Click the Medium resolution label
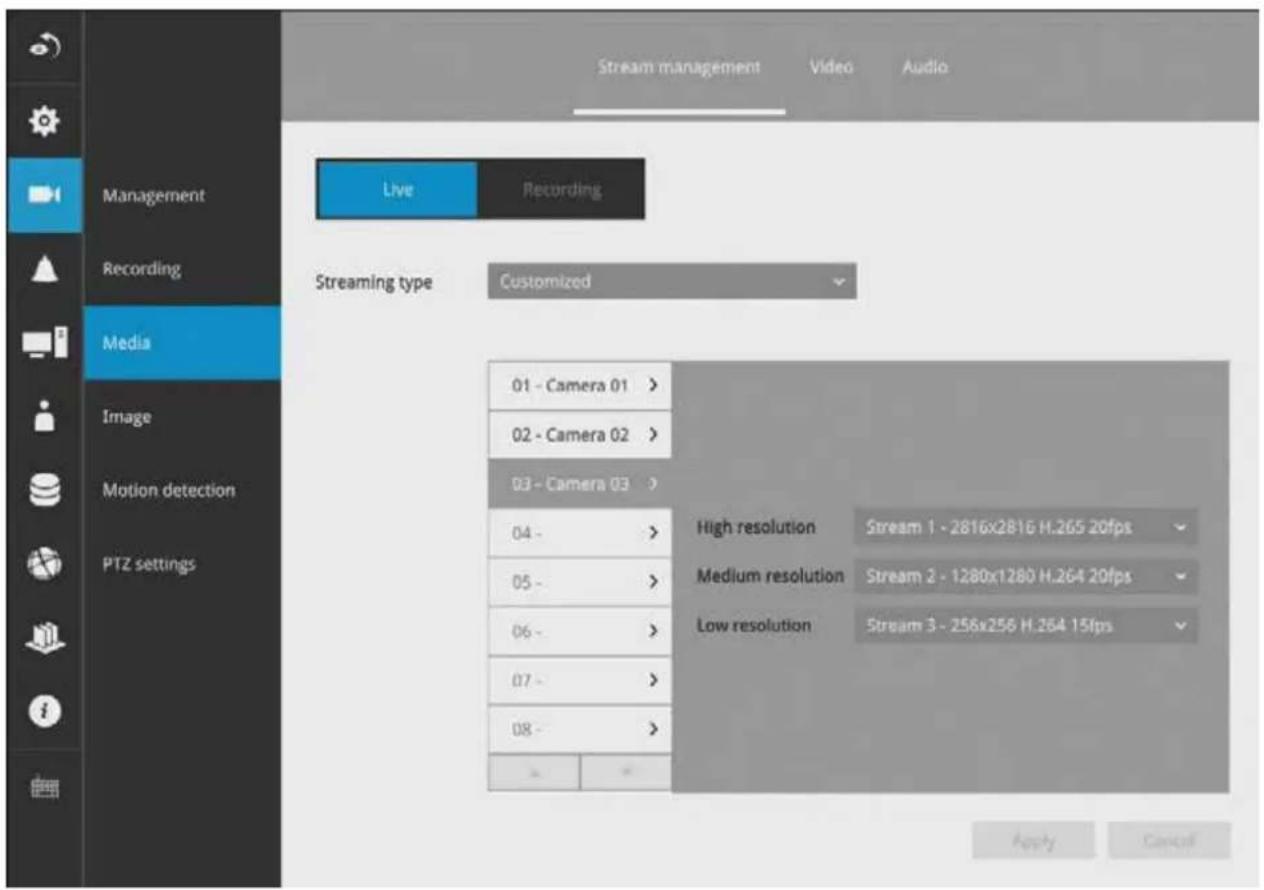1264x890 pixels. 770,576
